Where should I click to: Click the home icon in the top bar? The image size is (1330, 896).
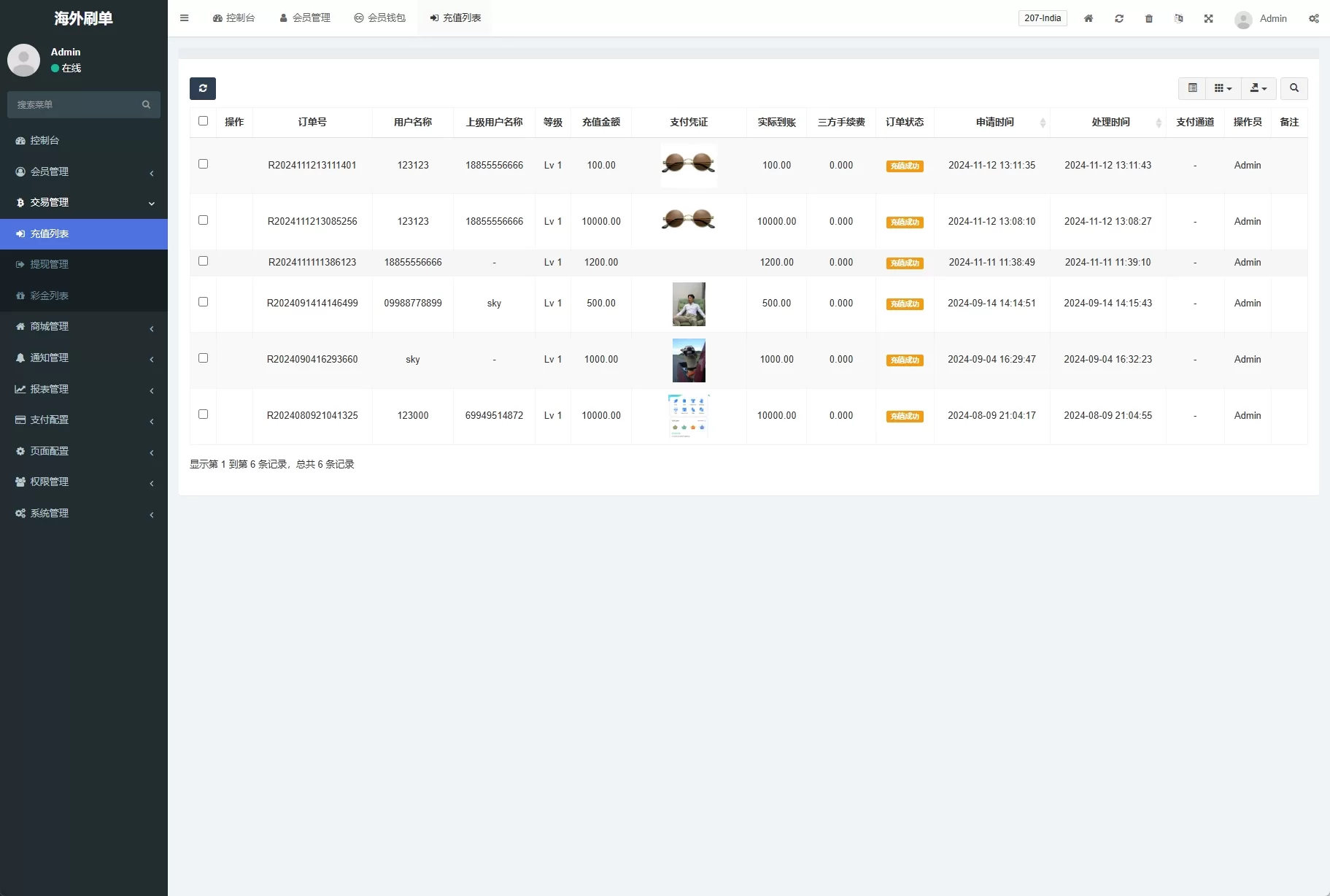click(1088, 19)
